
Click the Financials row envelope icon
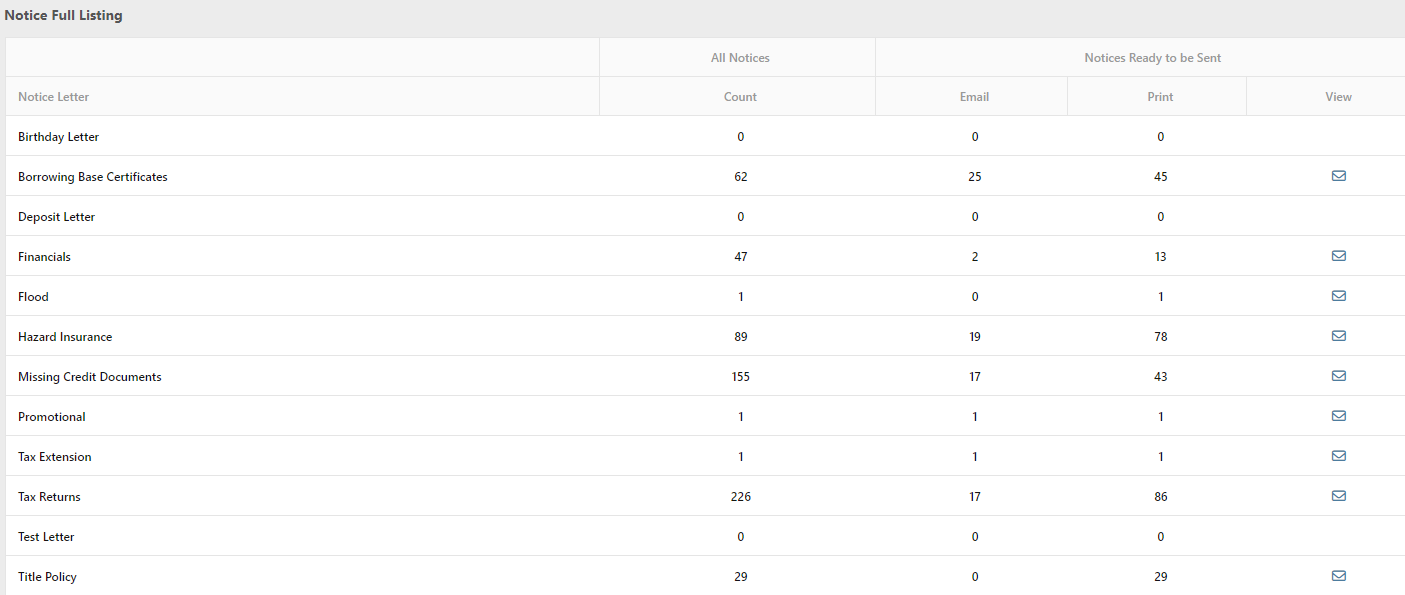point(1338,256)
